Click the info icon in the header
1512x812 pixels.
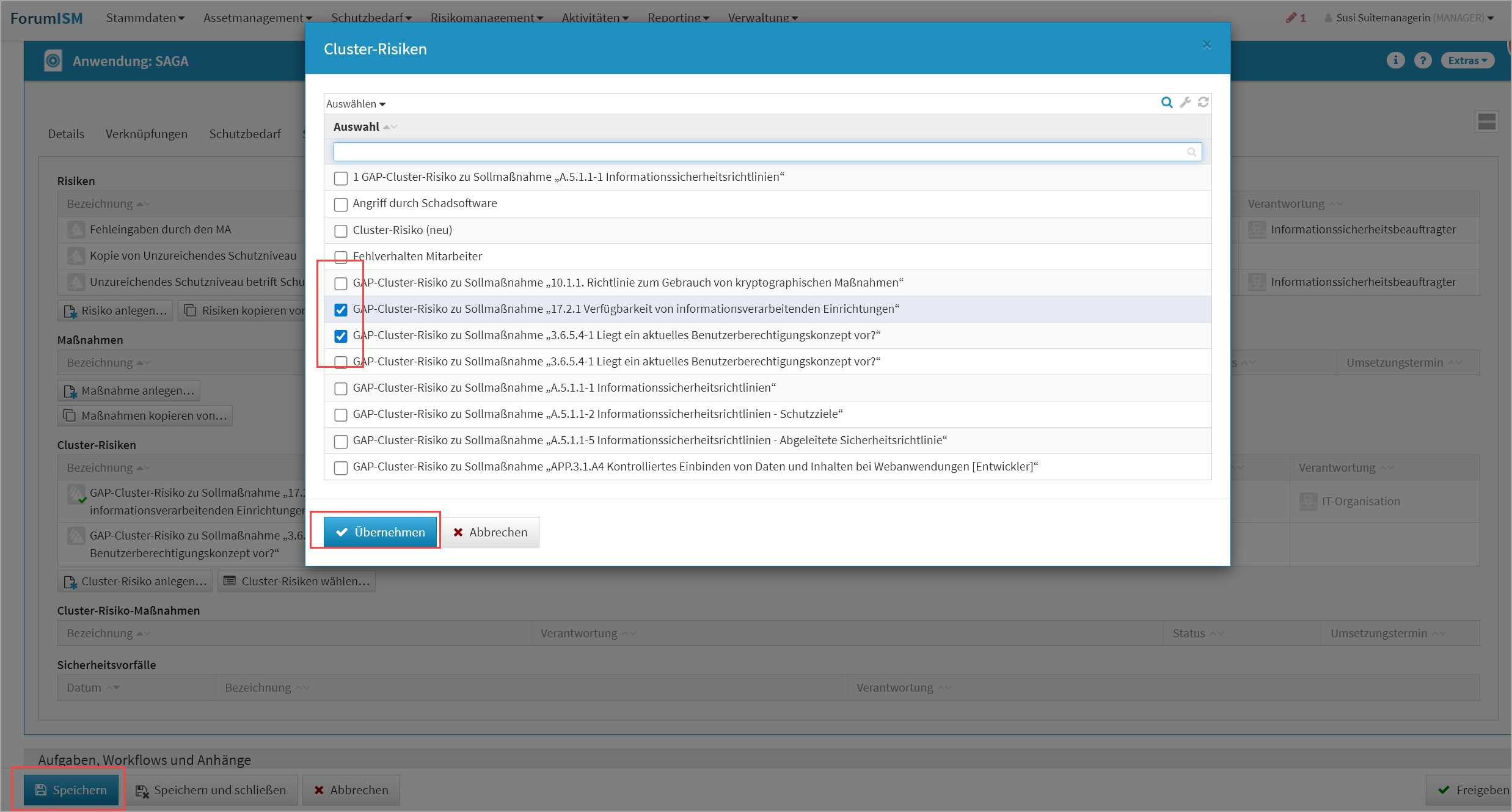[1395, 60]
